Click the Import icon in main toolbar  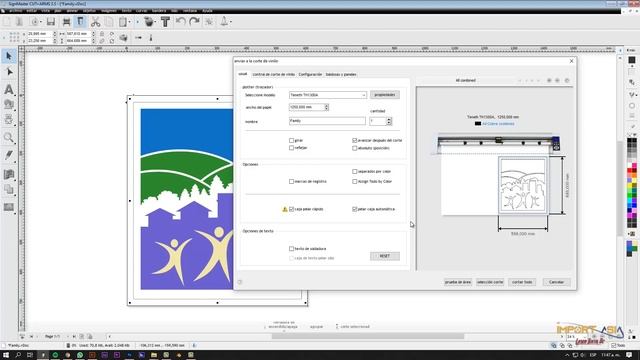35,22
